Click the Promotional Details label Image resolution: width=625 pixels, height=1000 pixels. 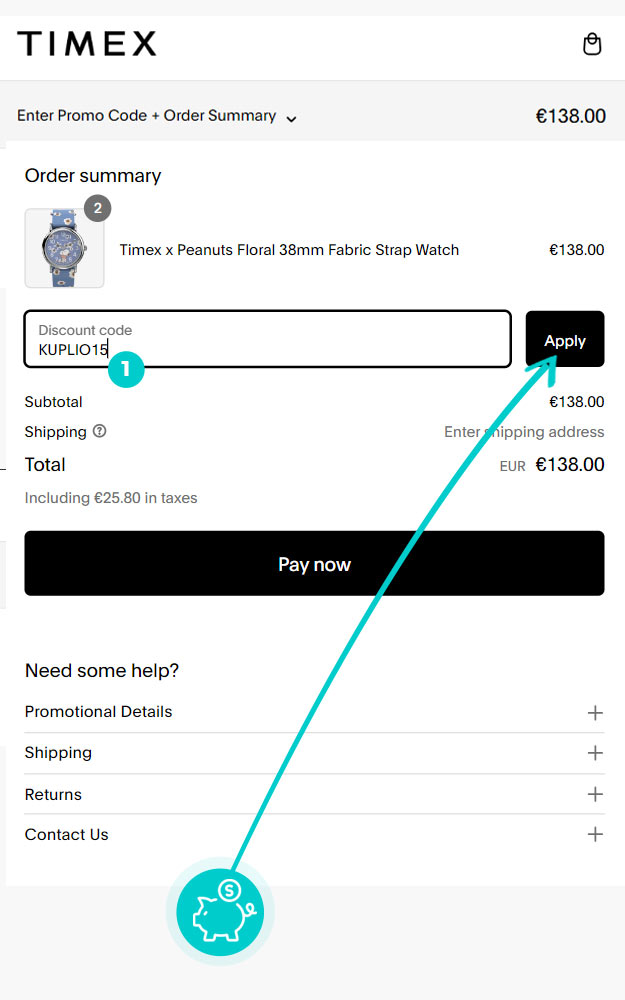[98, 712]
